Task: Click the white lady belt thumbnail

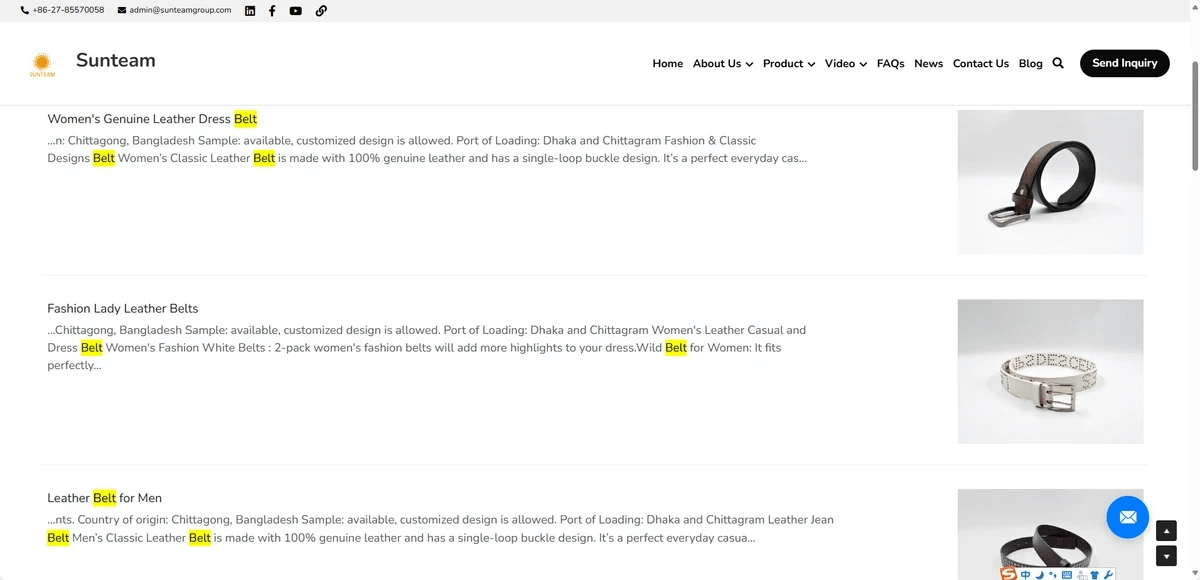Action: pos(1050,371)
